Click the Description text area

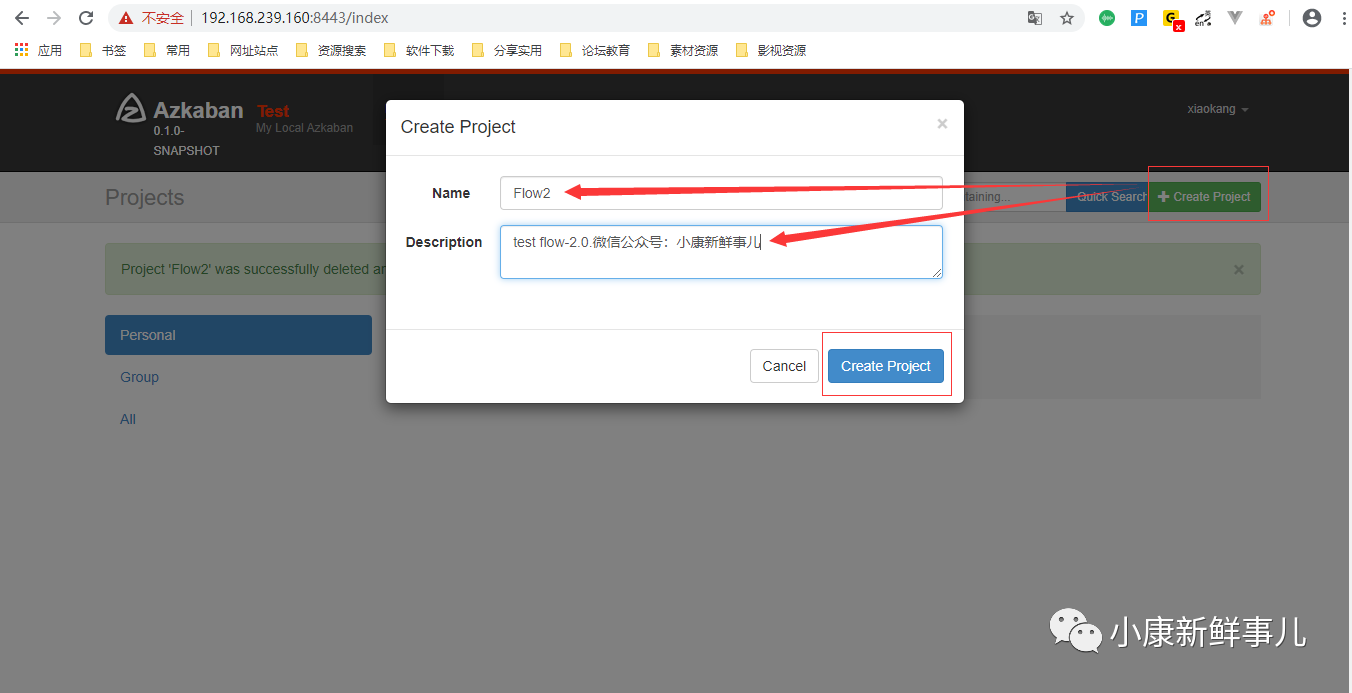[721, 252]
